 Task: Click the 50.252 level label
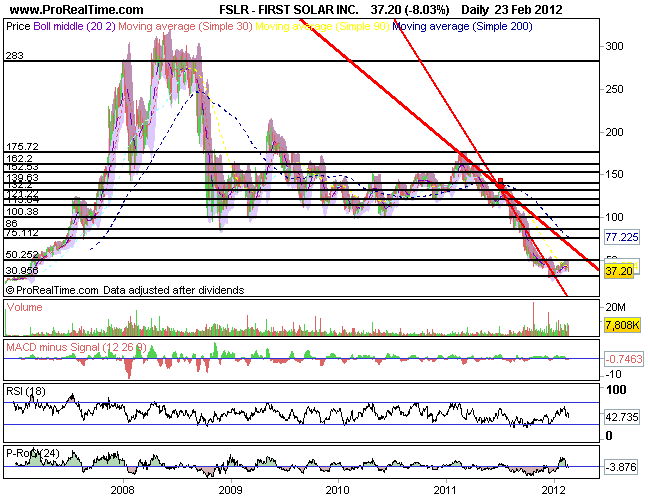22,255
